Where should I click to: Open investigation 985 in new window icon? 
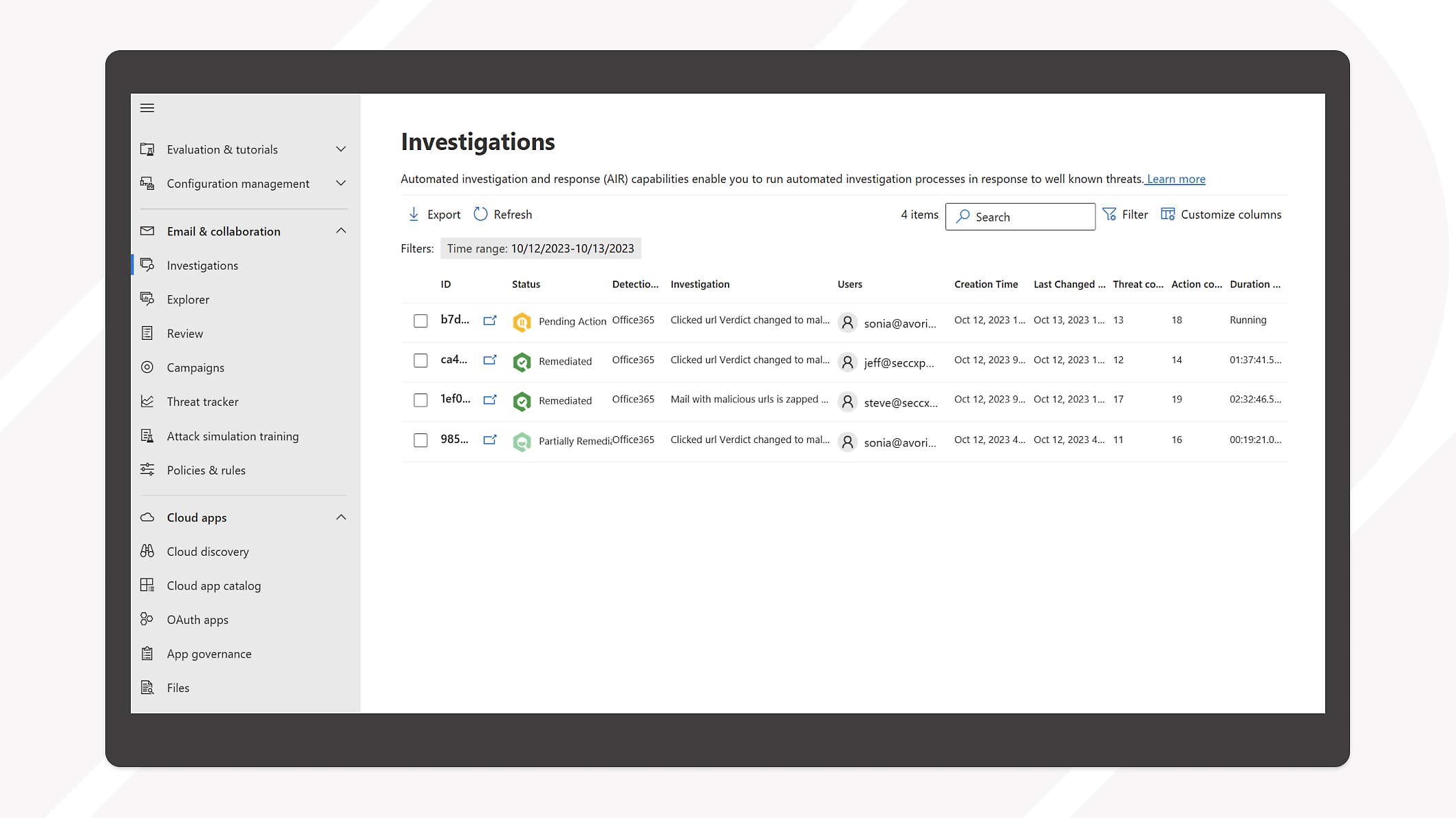pyautogui.click(x=490, y=440)
